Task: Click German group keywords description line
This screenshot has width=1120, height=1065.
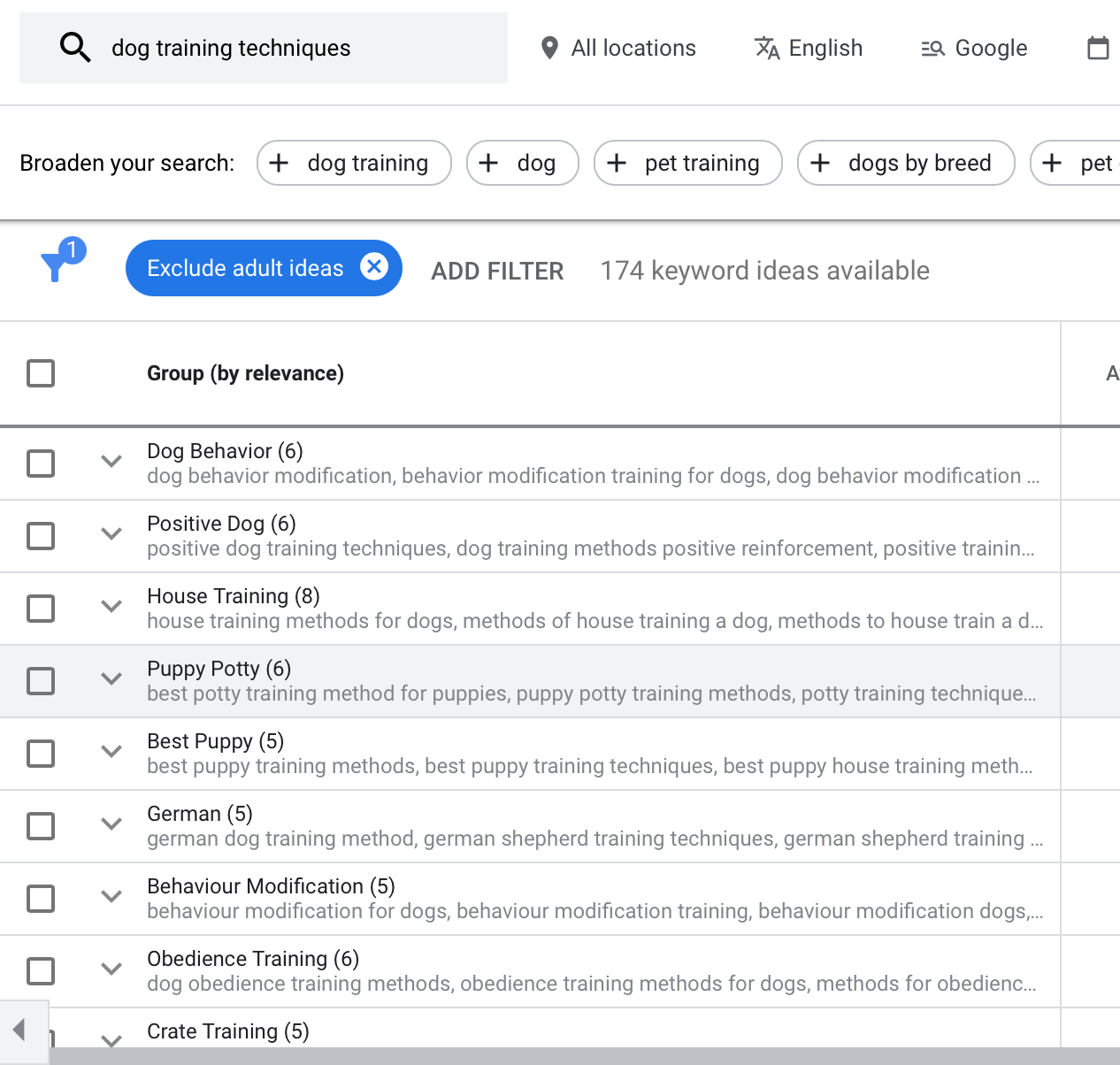Action: 595,839
